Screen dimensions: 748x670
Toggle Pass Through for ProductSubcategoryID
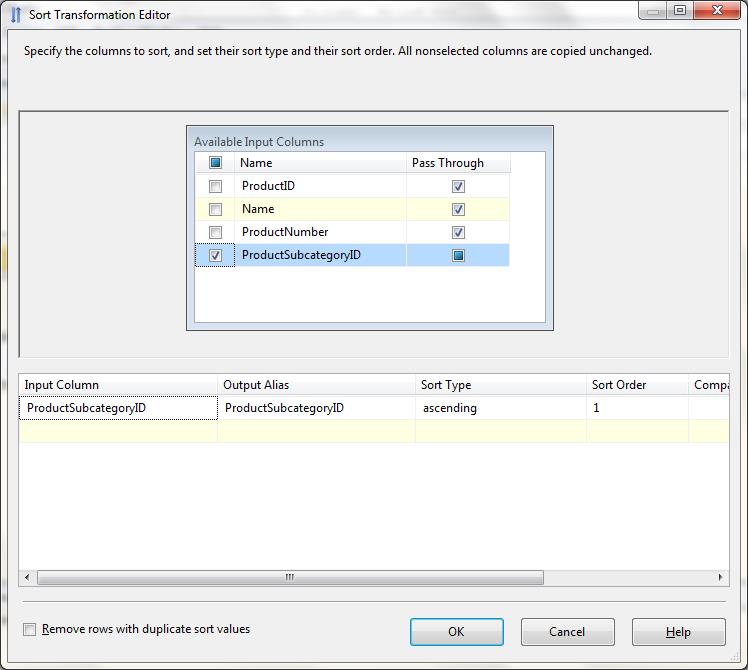coord(458,256)
